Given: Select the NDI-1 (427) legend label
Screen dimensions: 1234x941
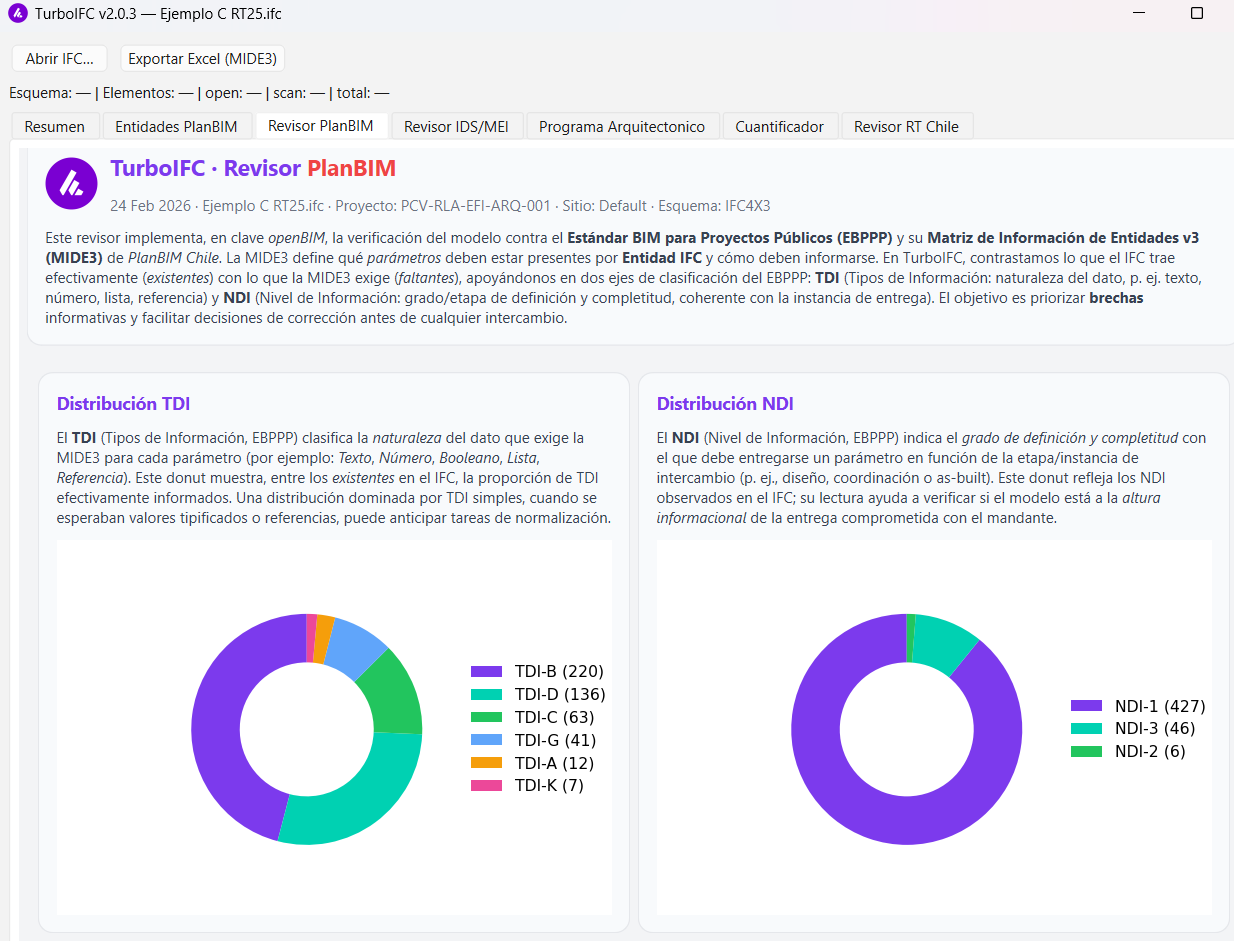Looking at the screenshot, I should tap(1161, 706).
